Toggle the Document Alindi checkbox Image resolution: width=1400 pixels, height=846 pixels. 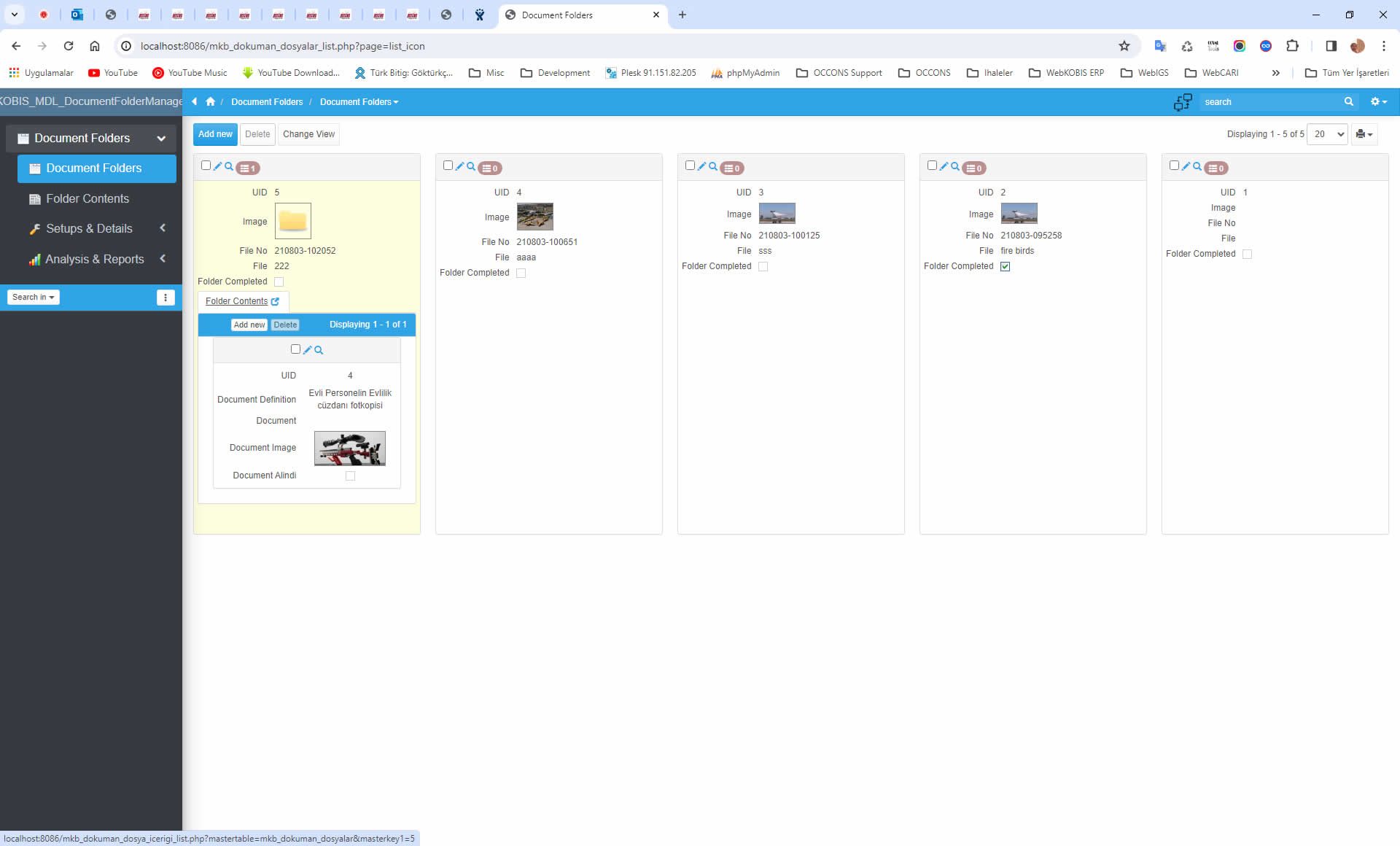tap(350, 476)
